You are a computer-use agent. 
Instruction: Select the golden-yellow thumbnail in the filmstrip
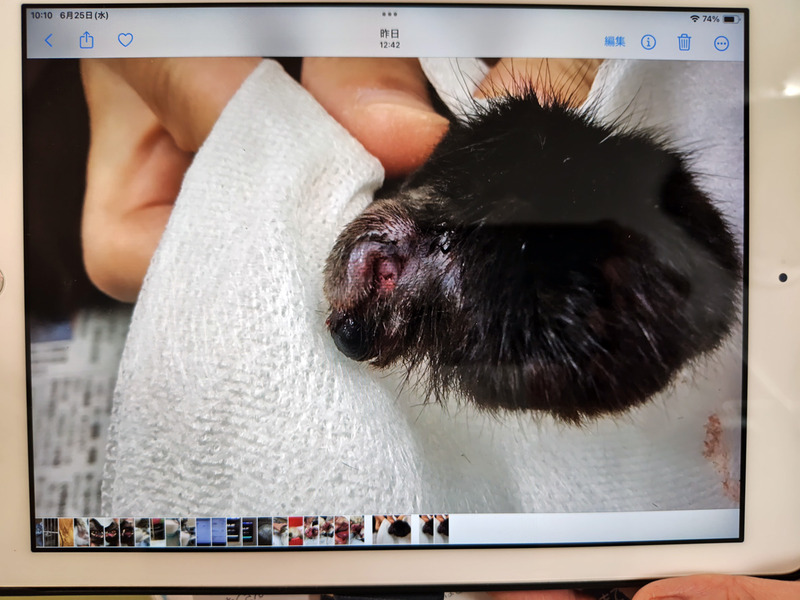[x=66, y=532]
